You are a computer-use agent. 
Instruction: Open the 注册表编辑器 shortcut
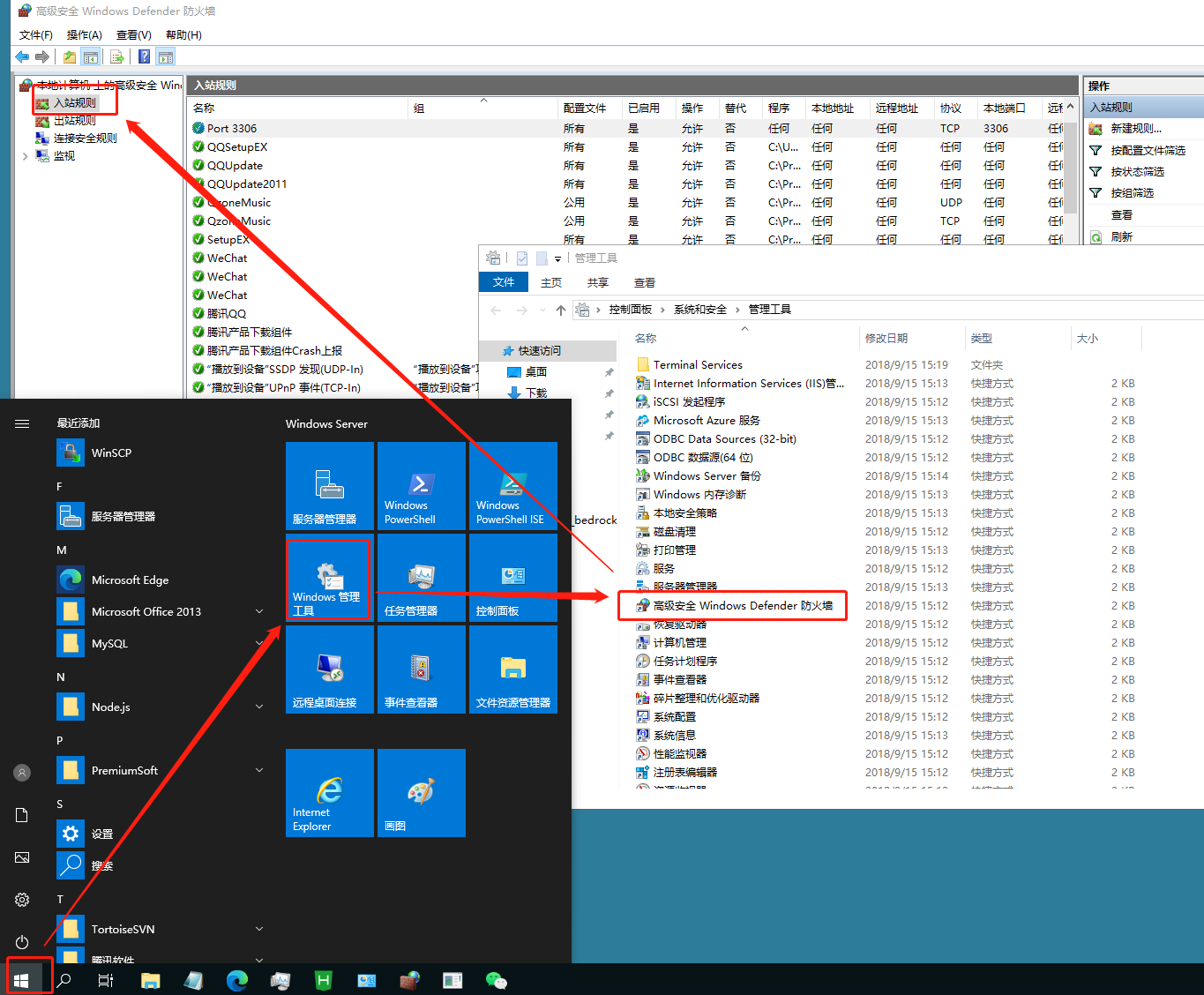[685, 773]
